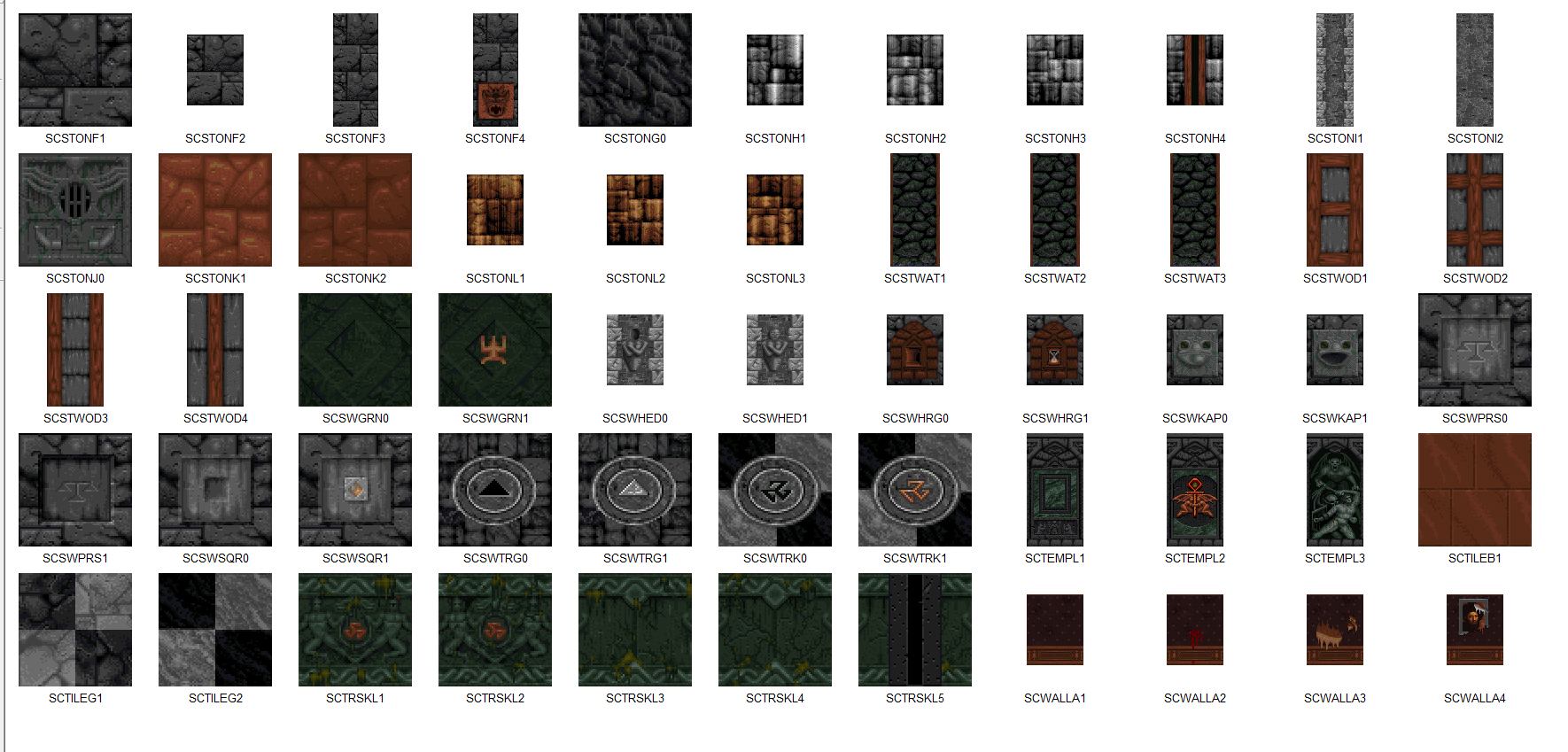Pick the SCSTWOD2 wooden cross texture
The width and height of the screenshot is (1568, 752).
(x=1475, y=210)
